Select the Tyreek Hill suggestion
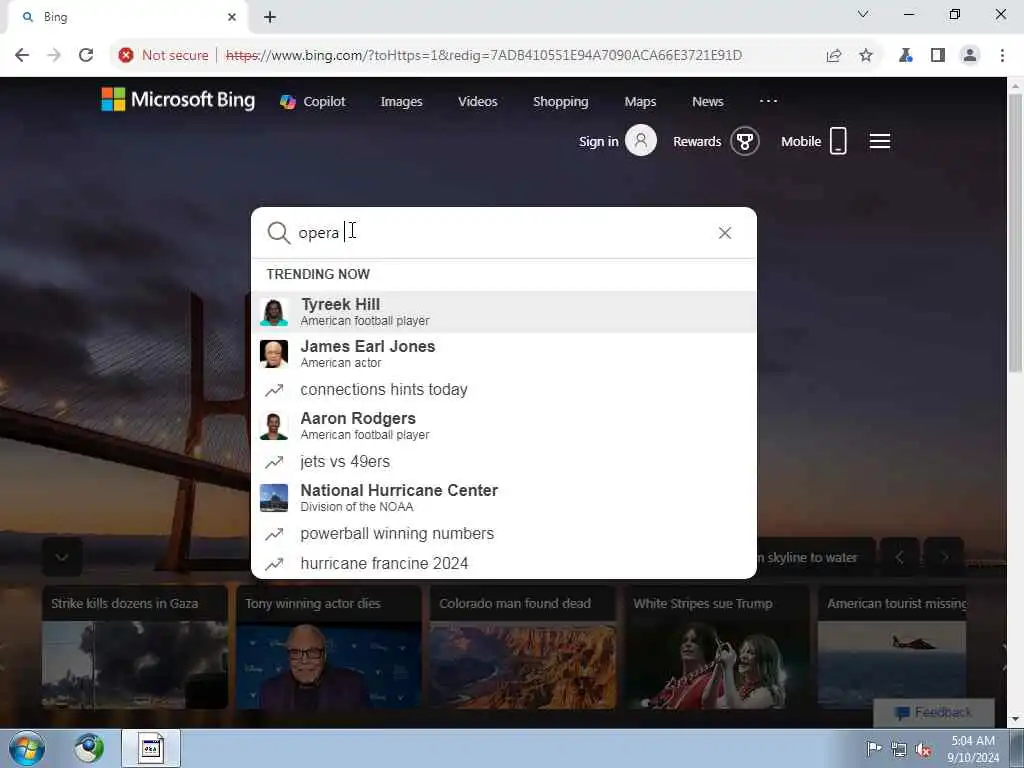The width and height of the screenshot is (1024, 768). [504, 312]
